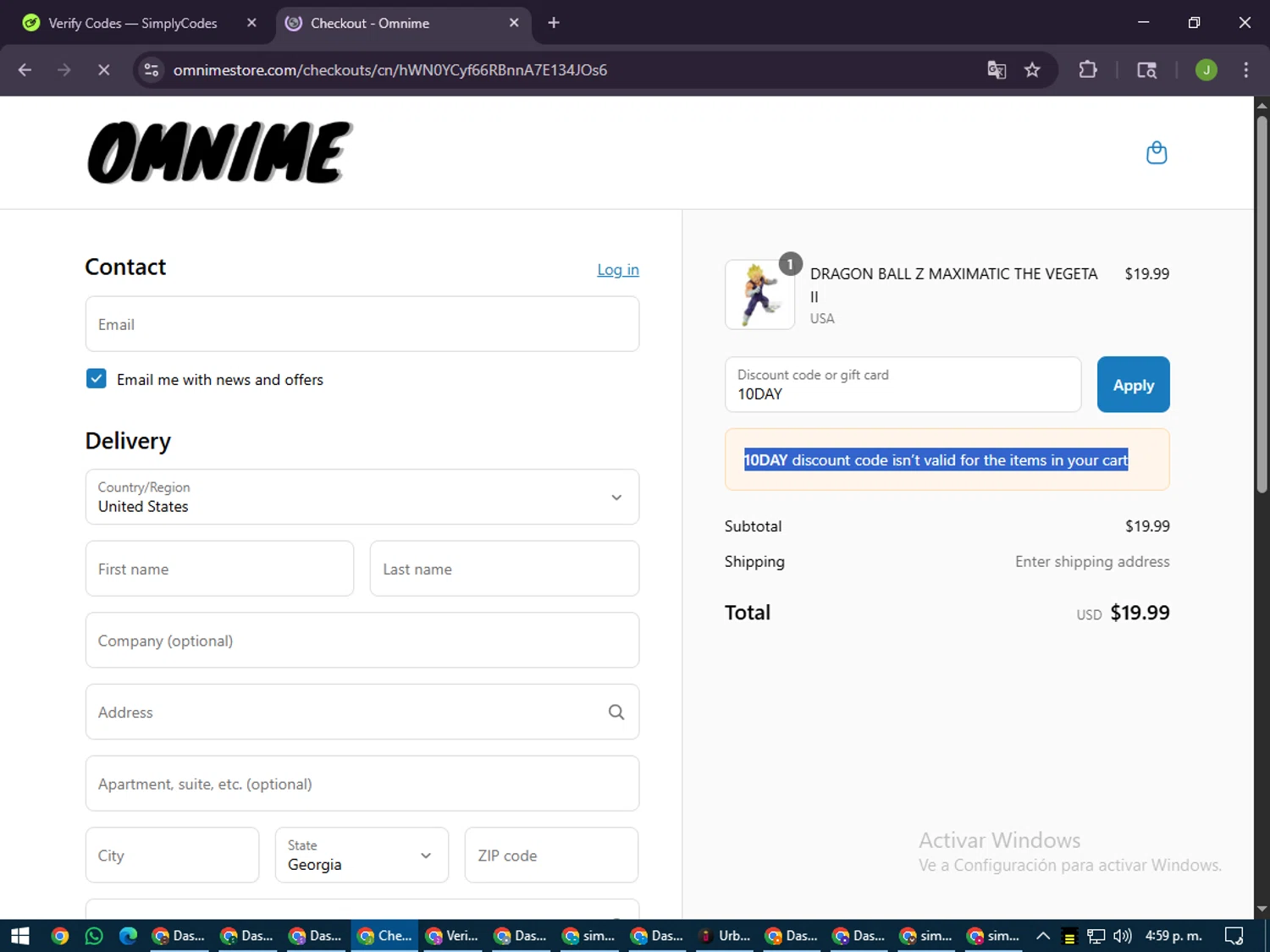Open Microsoft Edge from the taskbar
The image size is (1270, 952).
tap(128, 936)
